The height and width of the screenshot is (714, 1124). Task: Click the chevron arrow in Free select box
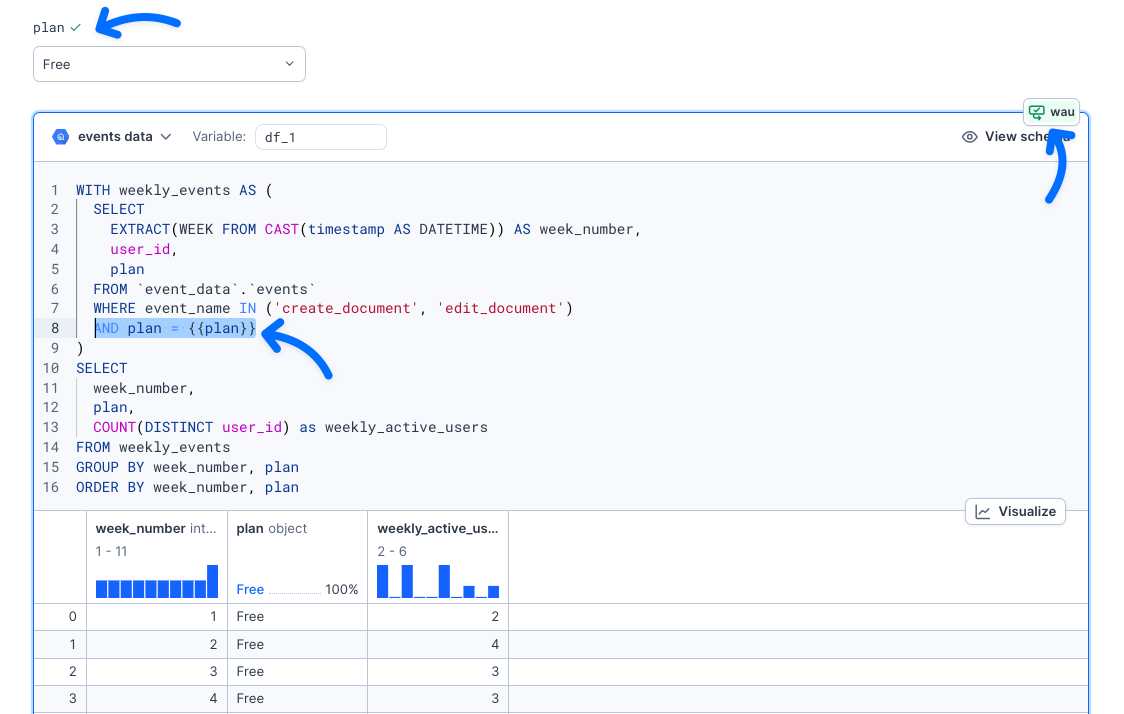coord(290,64)
